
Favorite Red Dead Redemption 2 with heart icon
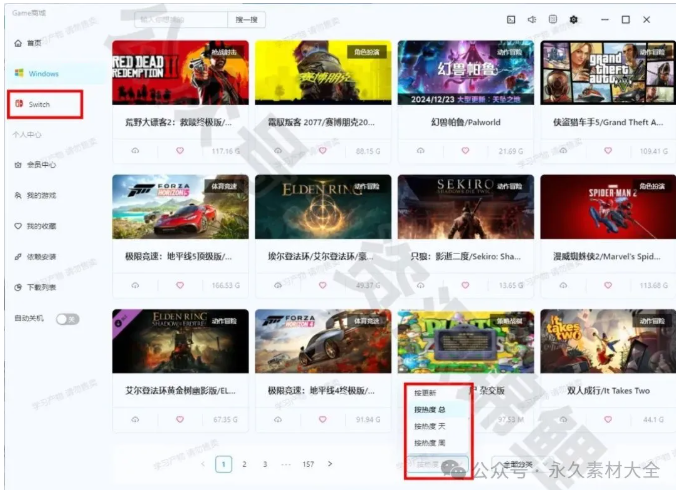[180, 151]
